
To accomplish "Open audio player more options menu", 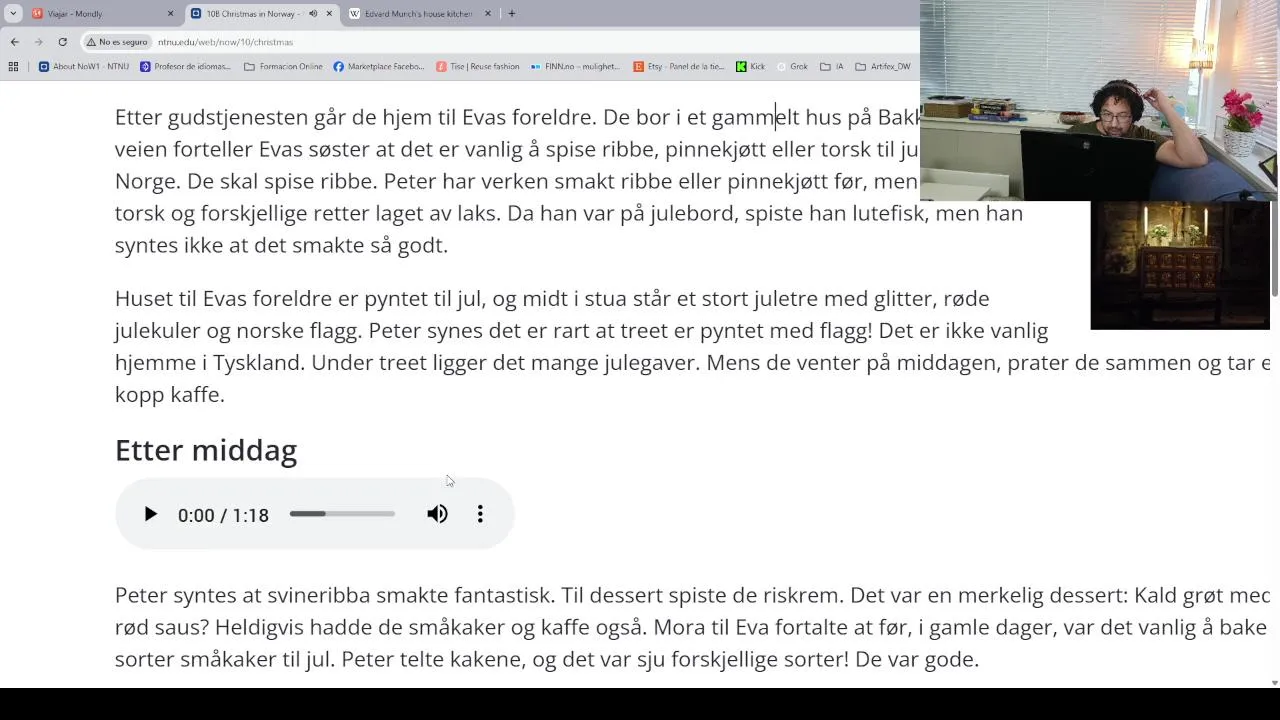I will [x=480, y=514].
